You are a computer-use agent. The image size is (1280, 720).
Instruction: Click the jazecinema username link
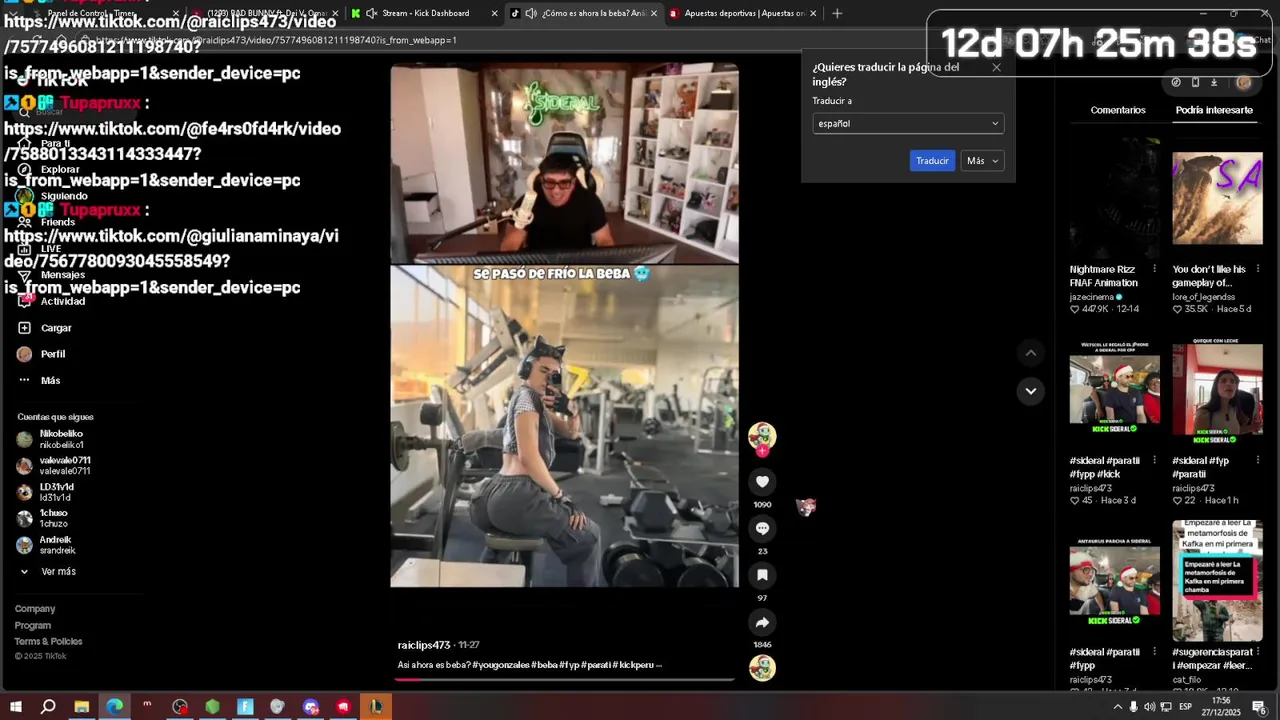click(1092, 297)
